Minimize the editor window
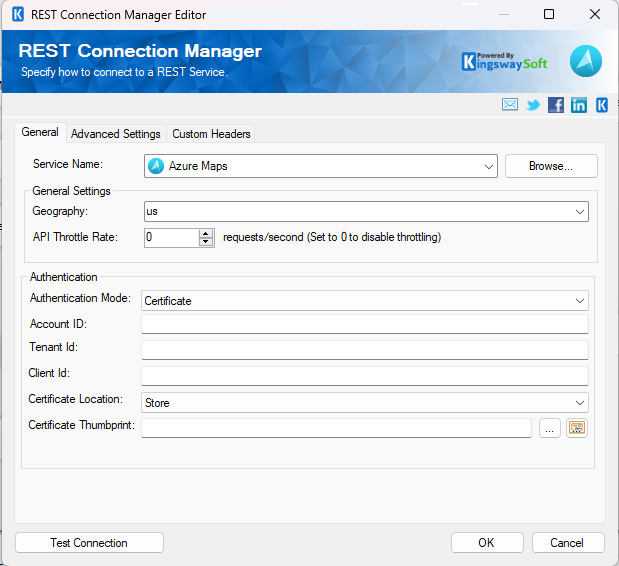This screenshot has height=566, width=619. (x=504, y=14)
